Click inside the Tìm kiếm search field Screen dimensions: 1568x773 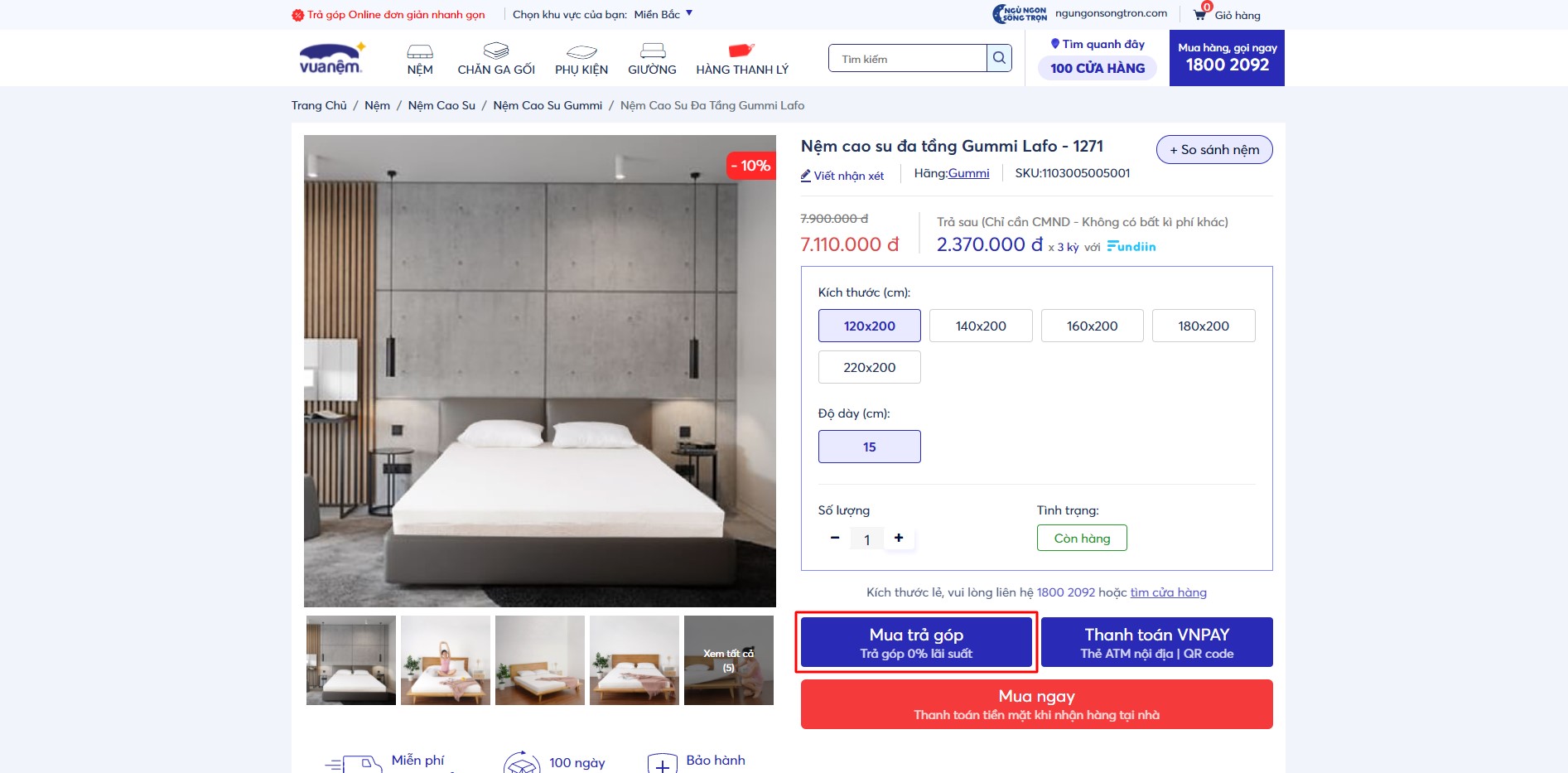pos(908,58)
